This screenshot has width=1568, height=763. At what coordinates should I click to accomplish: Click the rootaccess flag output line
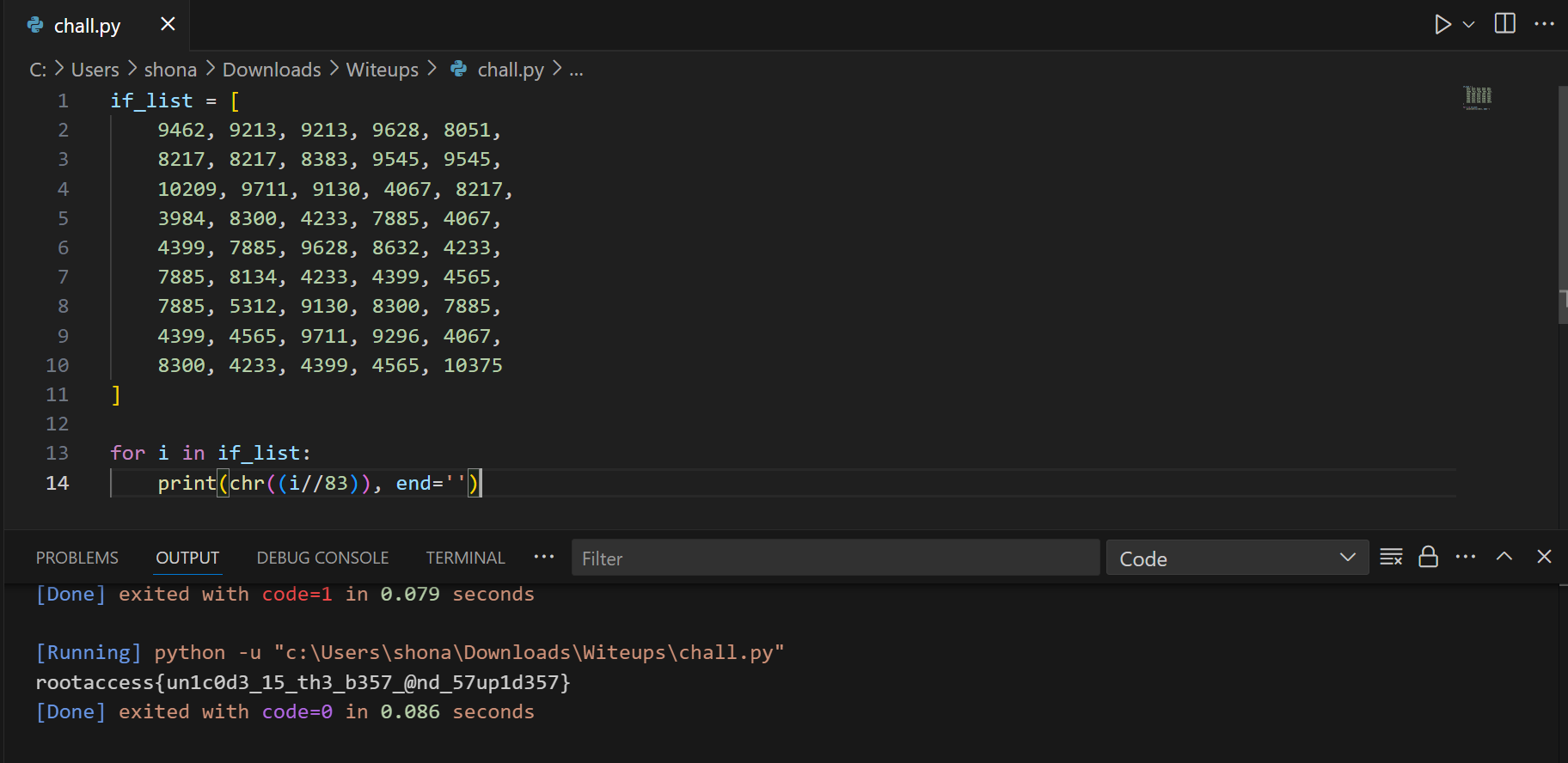tap(303, 682)
